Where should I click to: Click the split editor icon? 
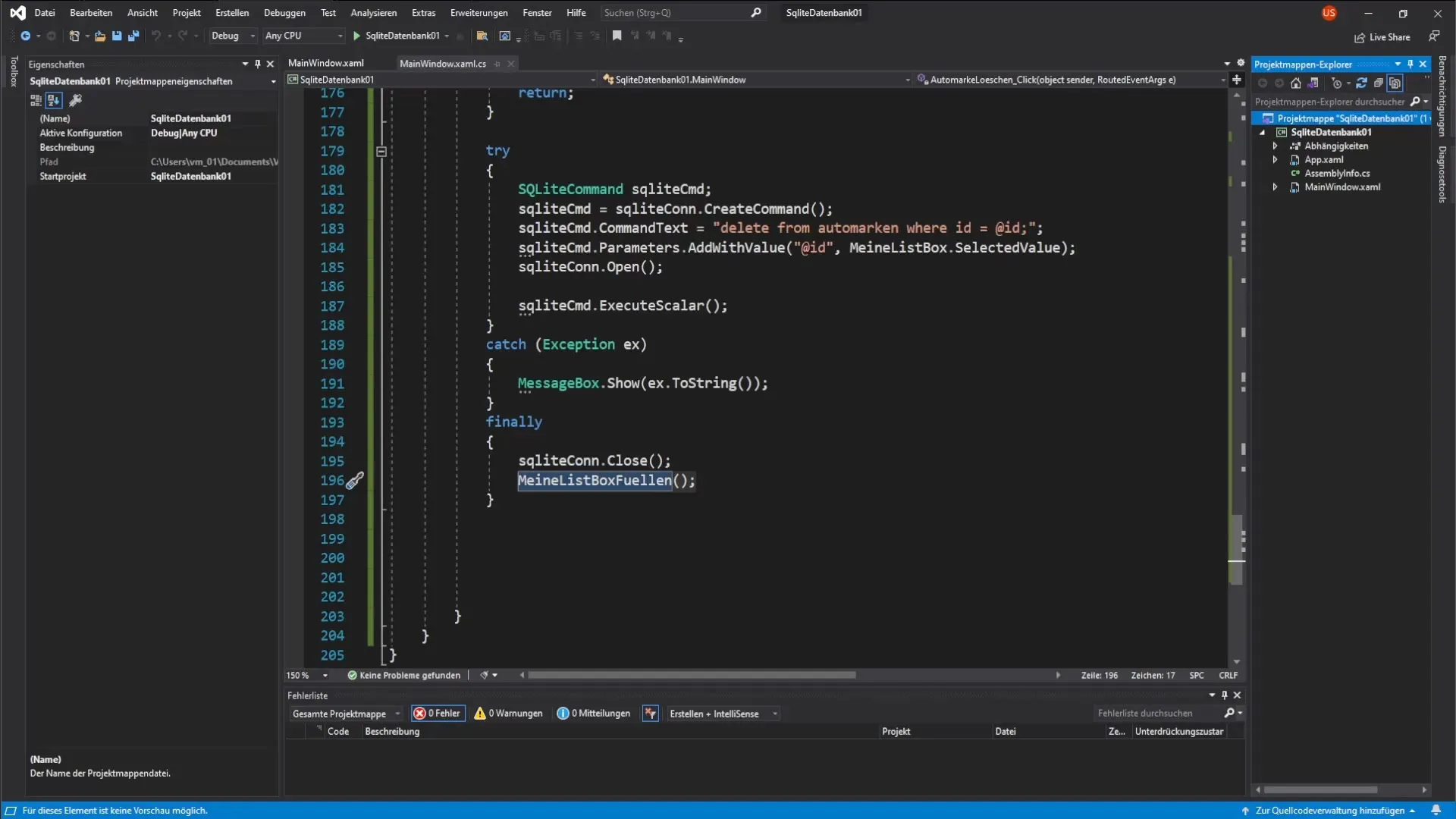pyautogui.click(x=1237, y=80)
